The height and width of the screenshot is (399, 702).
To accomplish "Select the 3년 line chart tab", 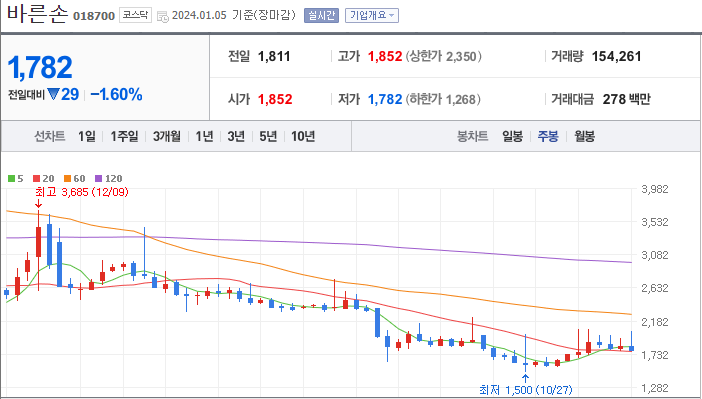I will tap(236, 136).
